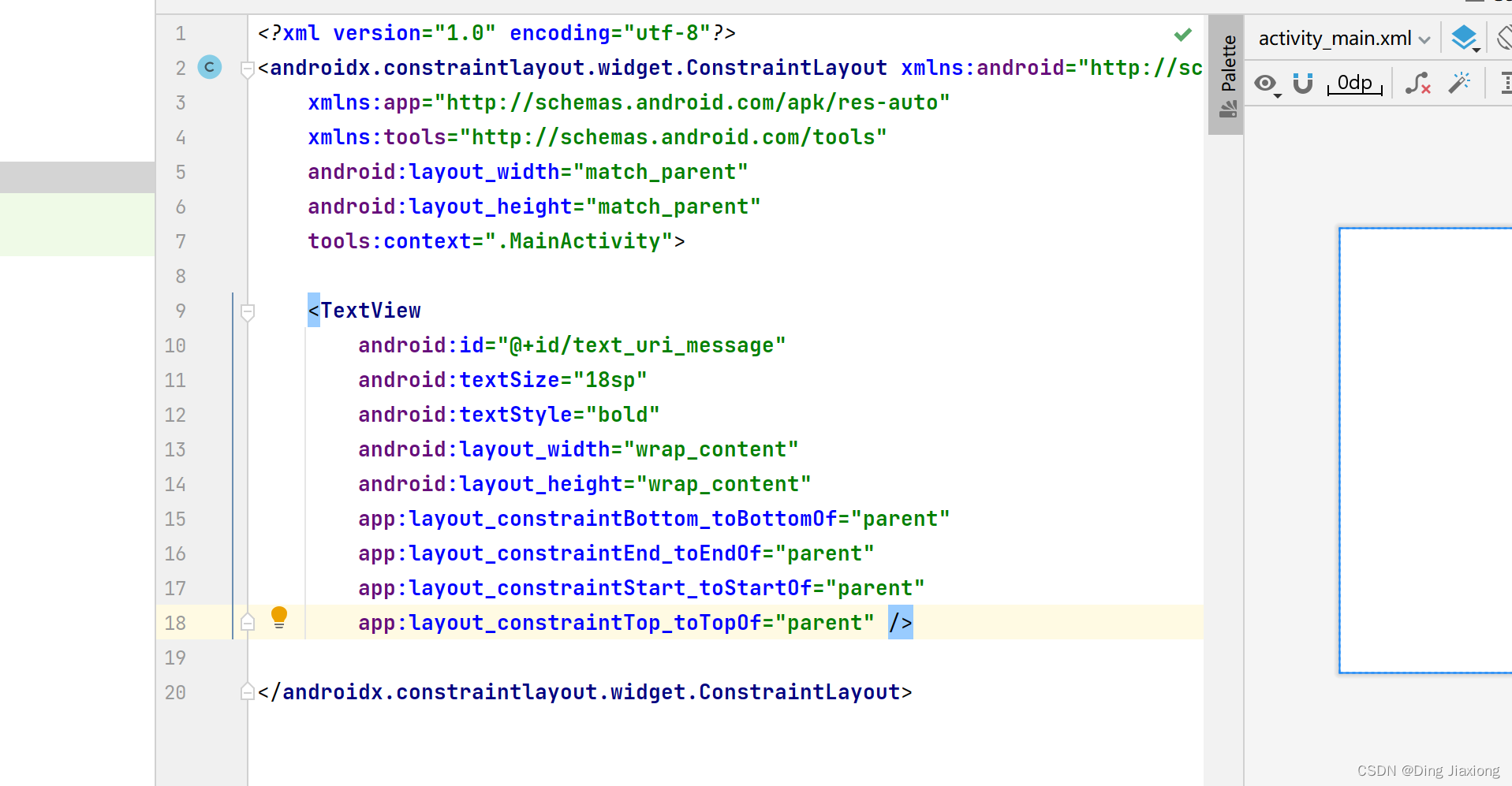Collapse the TextView code fold on line 9

pos(247,312)
